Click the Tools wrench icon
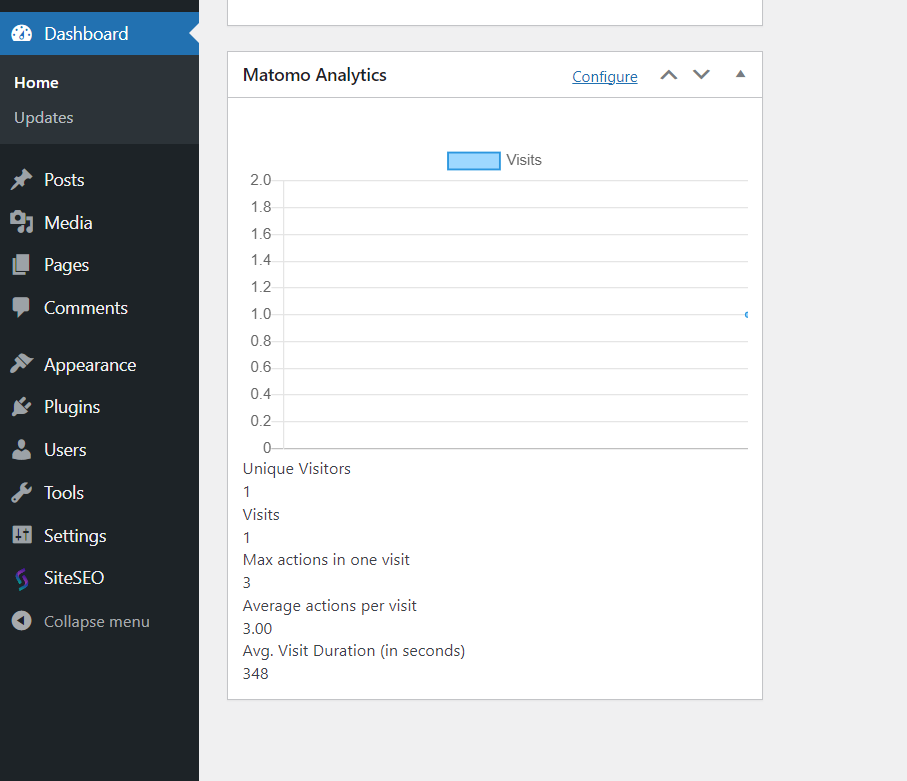The height and width of the screenshot is (781, 907). click(x=22, y=492)
